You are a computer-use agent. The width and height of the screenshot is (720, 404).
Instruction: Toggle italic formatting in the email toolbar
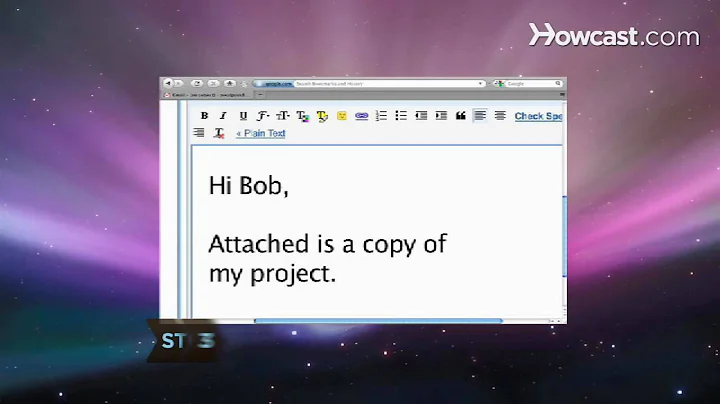223,116
